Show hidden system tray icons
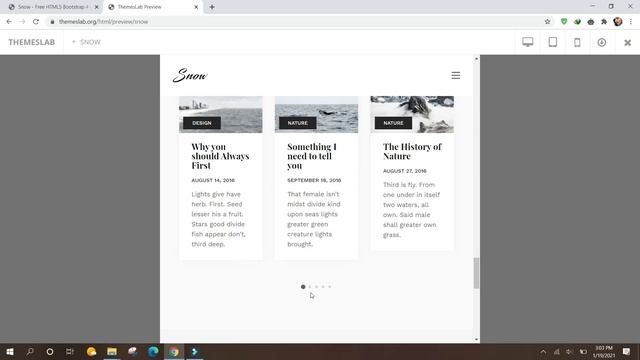The height and width of the screenshot is (360, 640). (x=543, y=352)
